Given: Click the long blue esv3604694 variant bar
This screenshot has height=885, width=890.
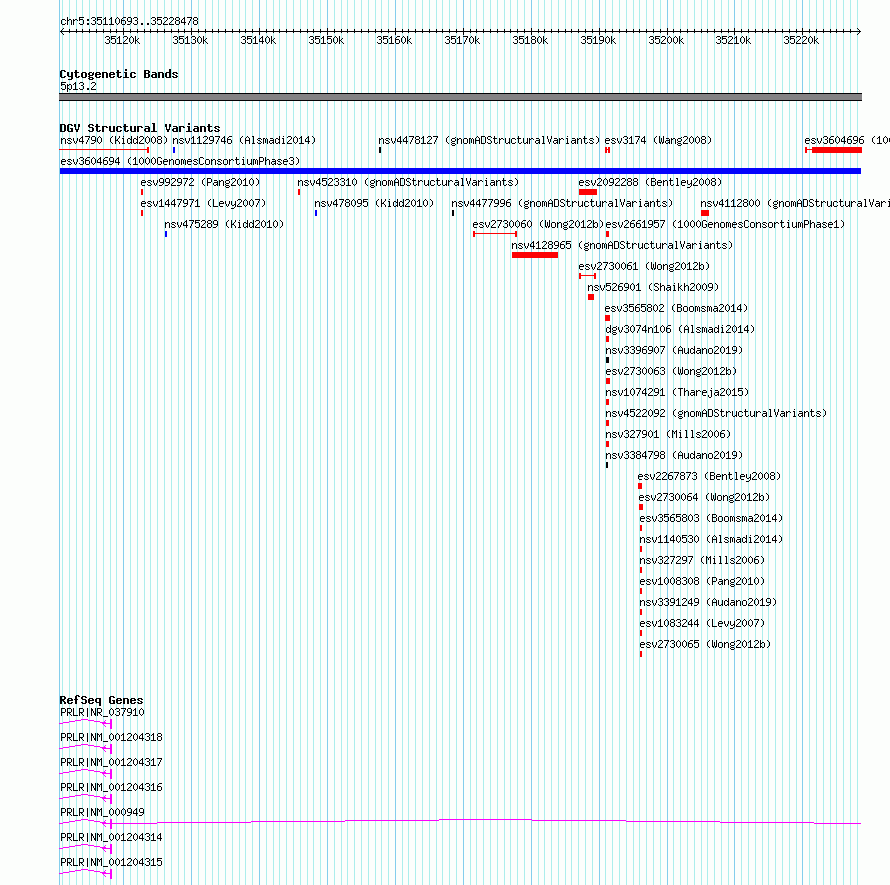Looking at the screenshot, I should [x=460, y=171].
